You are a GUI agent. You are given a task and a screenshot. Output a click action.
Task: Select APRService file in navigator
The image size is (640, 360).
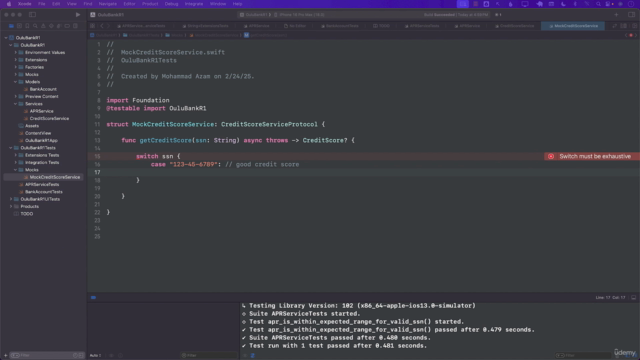pos(41,111)
